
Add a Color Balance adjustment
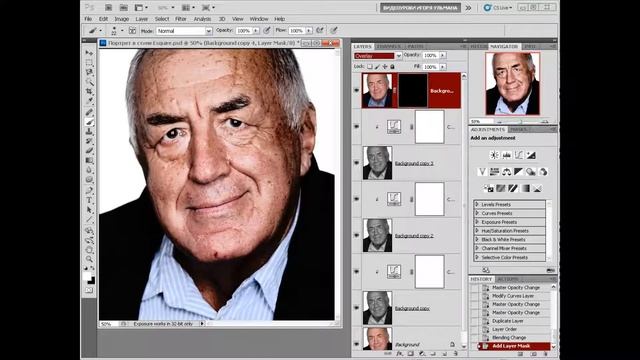[x=507, y=172]
